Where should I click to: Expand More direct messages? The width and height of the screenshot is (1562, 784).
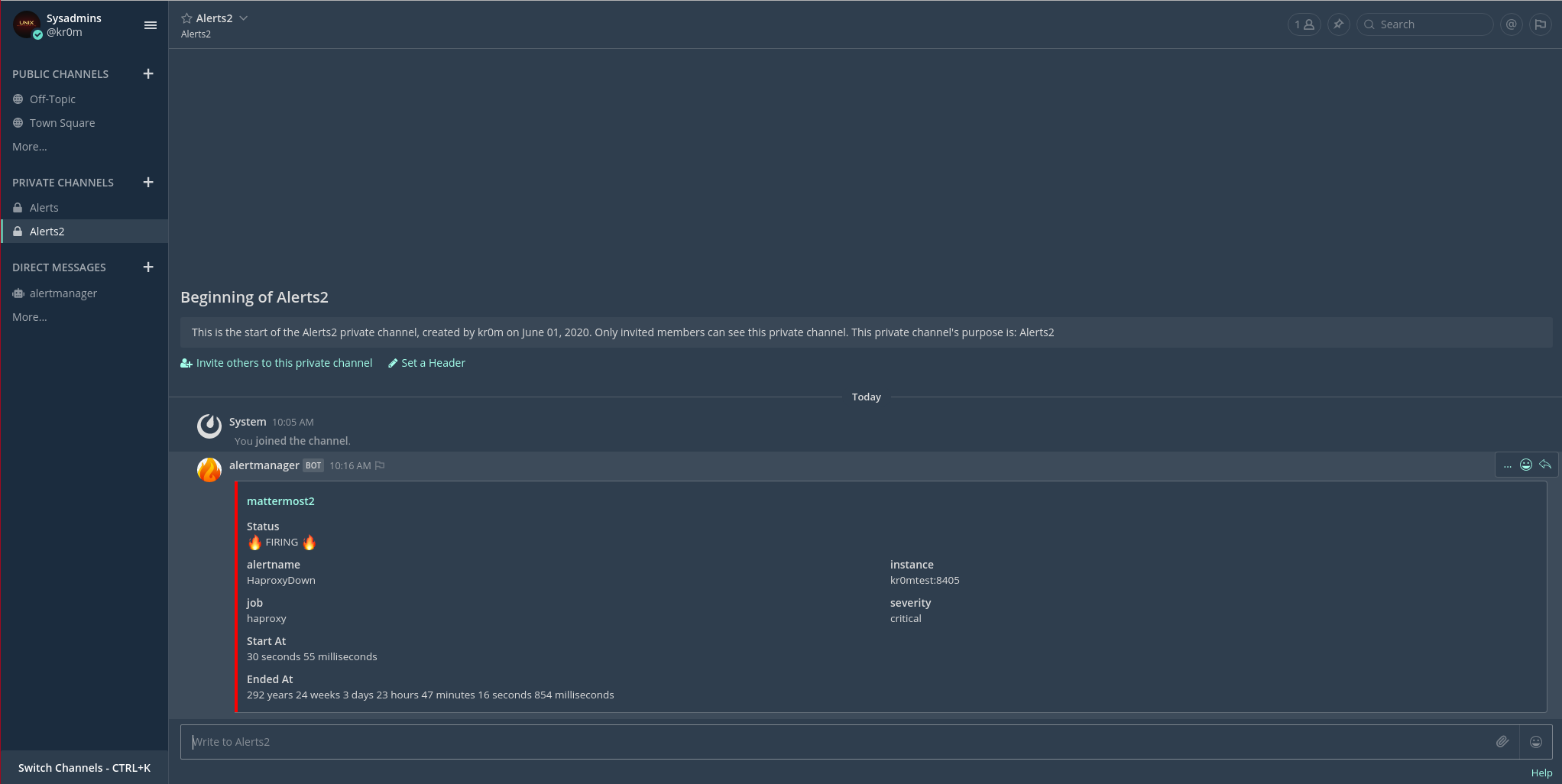[30, 317]
